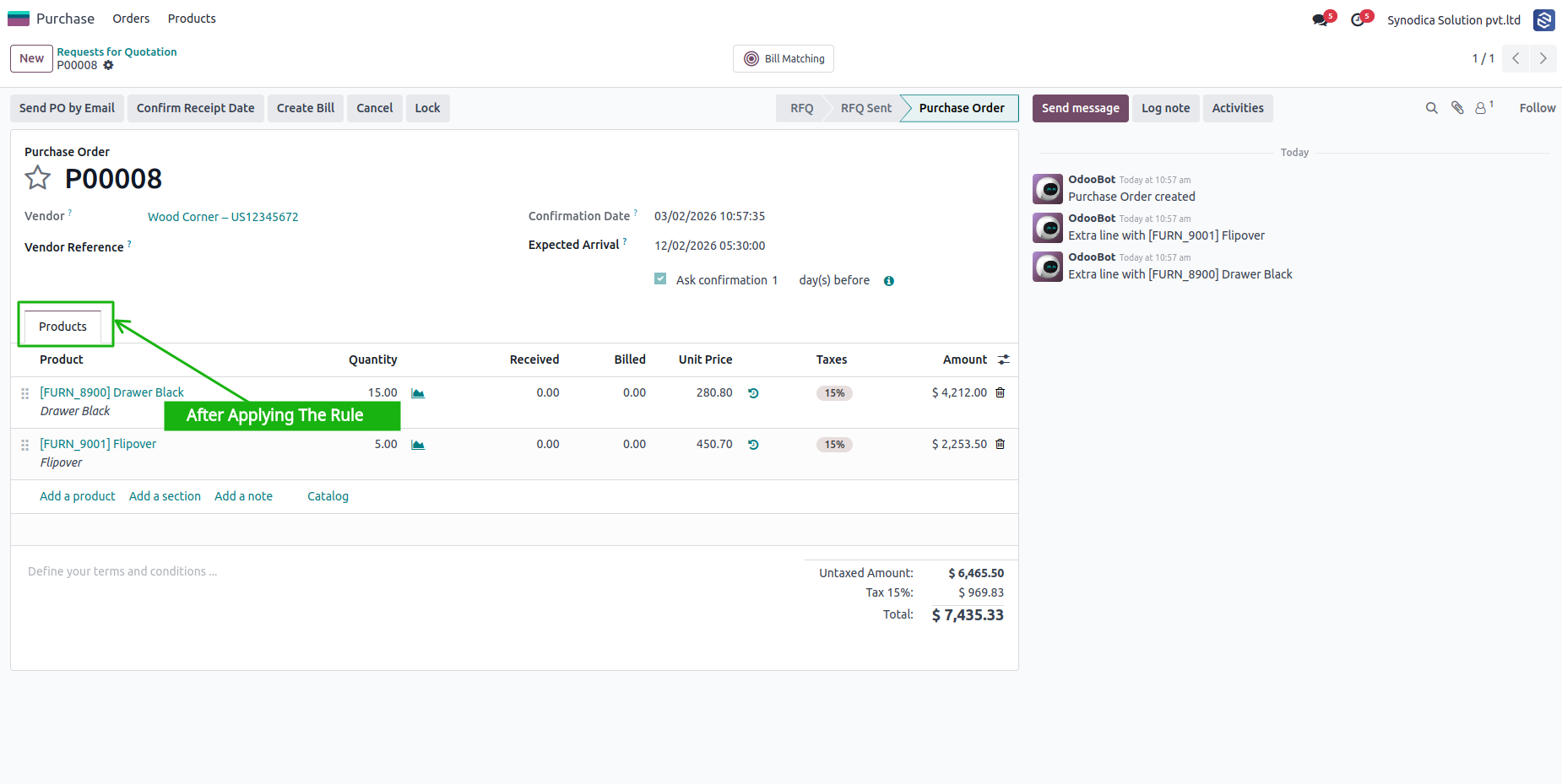The width and height of the screenshot is (1562, 784).
Task: Reset Flipover unit price with refresh icon
Action: [753, 445]
